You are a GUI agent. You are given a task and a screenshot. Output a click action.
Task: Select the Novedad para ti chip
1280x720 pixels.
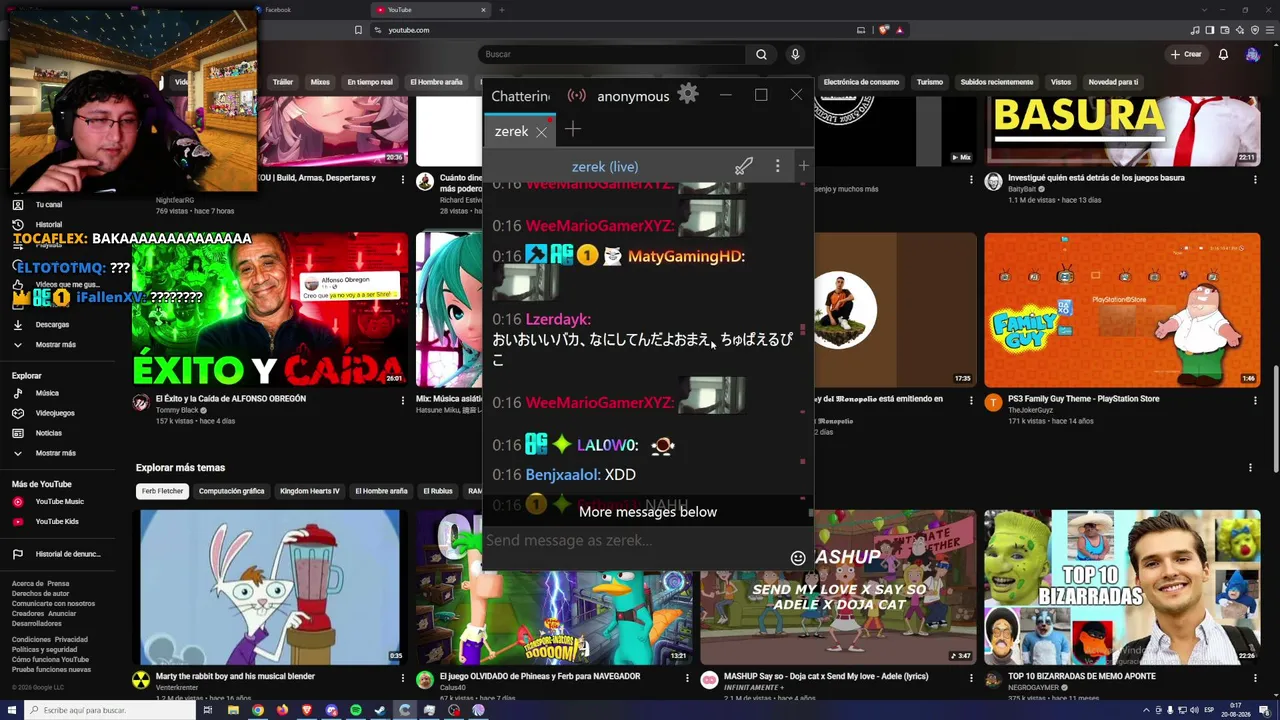(x=1113, y=82)
